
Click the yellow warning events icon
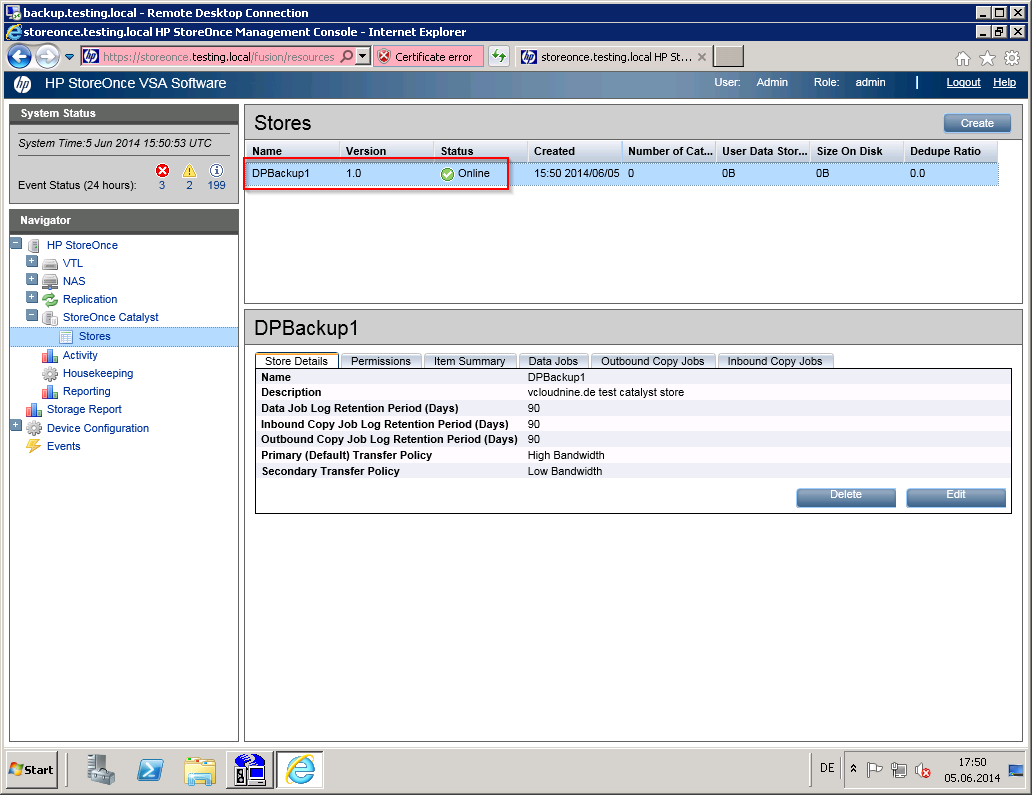tap(190, 171)
